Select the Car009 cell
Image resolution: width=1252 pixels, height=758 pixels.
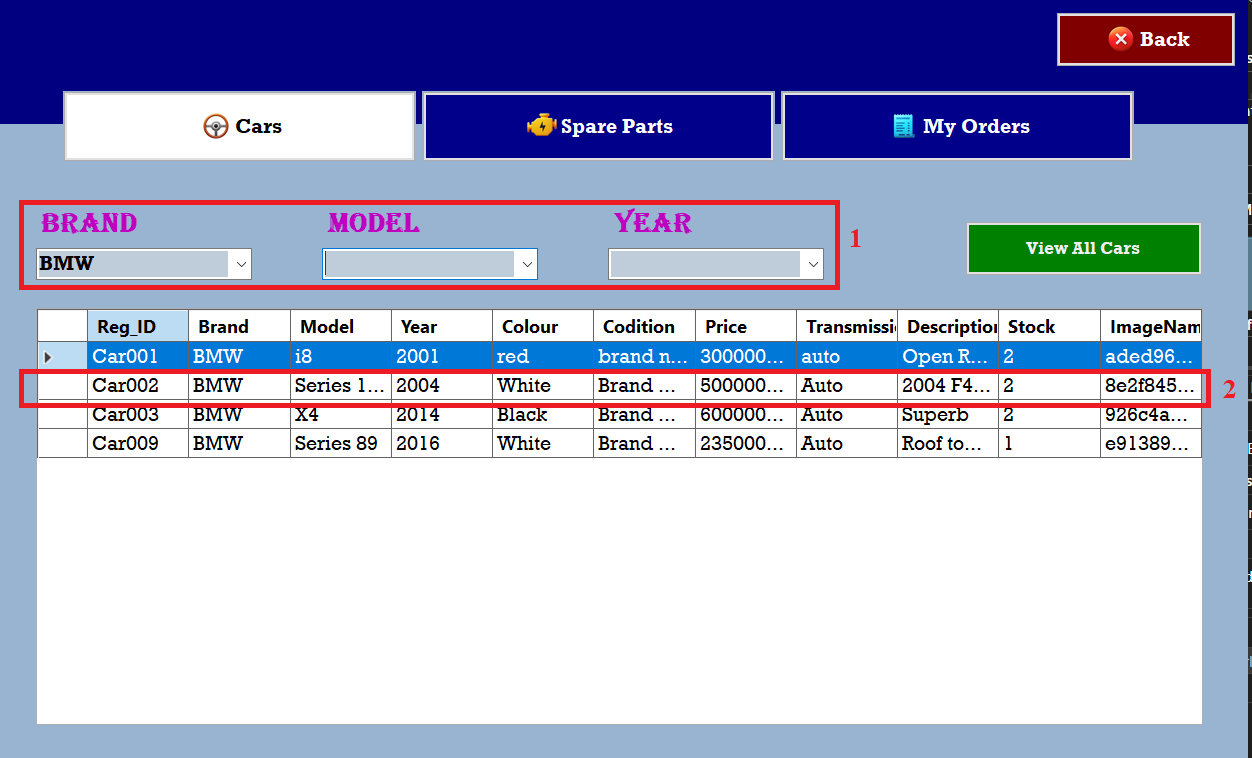(138, 444)
